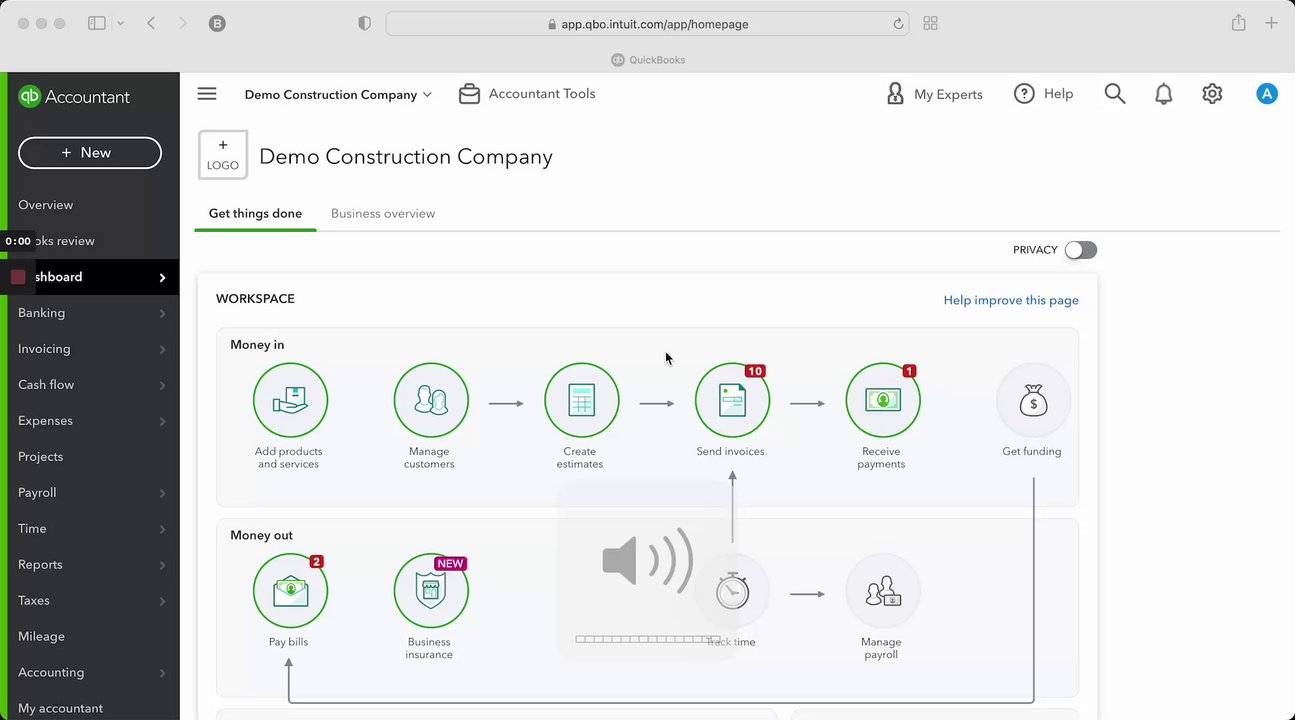Viewport: 1295px width, 720px height.
Task: Click the Safari address bar
Action: point(647,24)
